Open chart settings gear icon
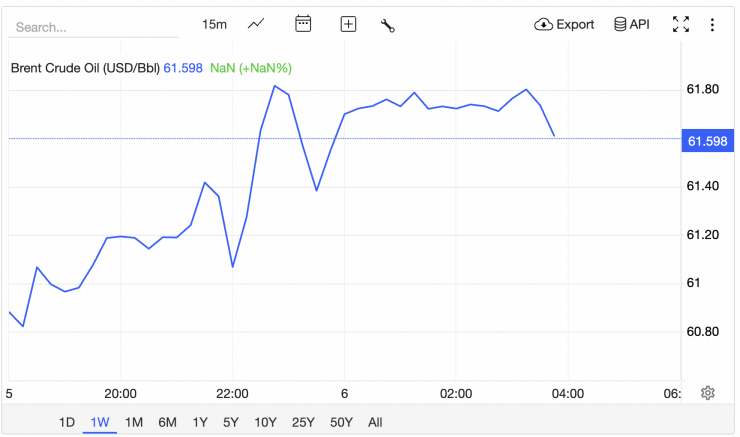 click(708, 393)
